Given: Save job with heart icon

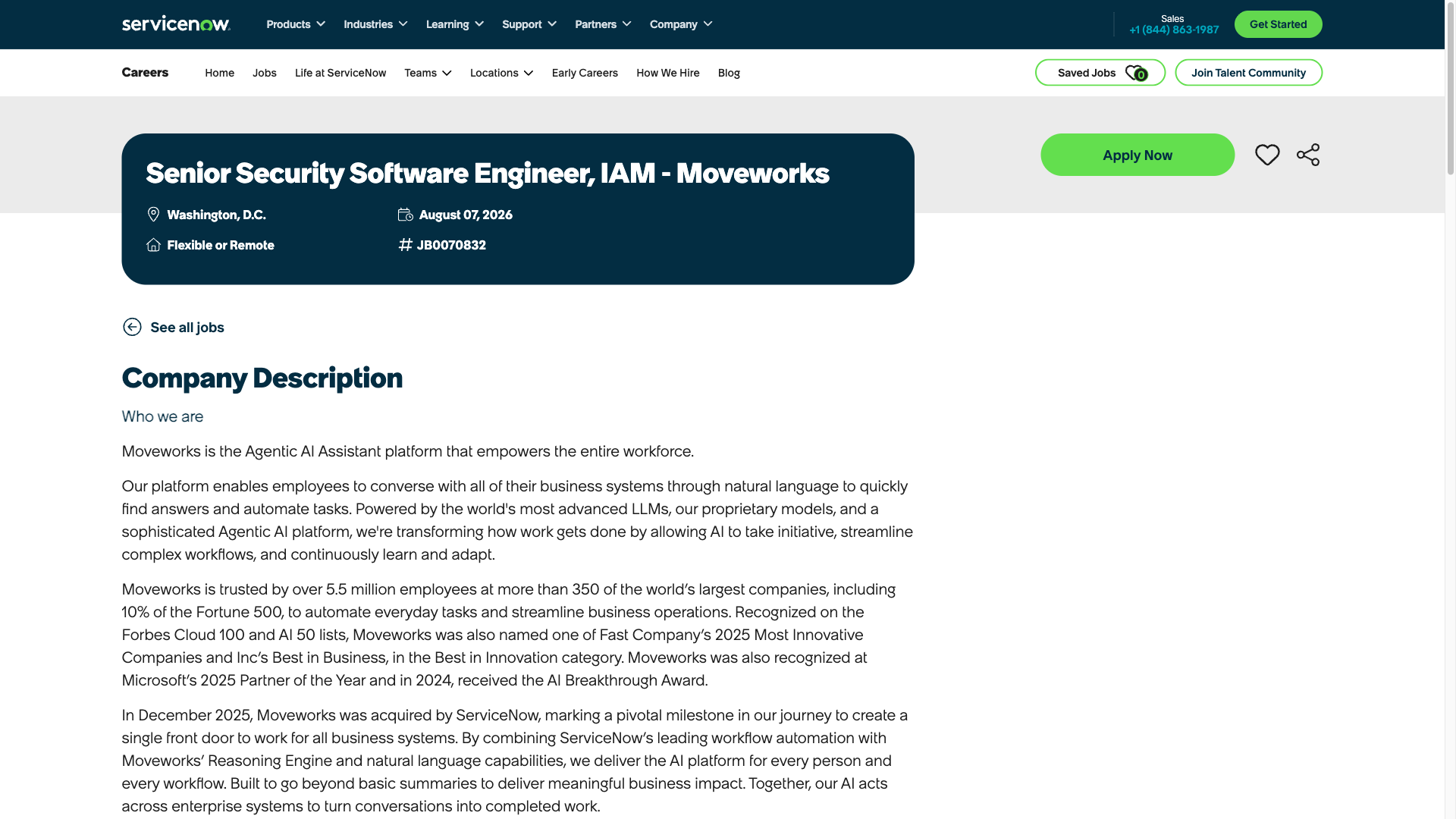Looking at the screenshot, I should coord(1267,155).
